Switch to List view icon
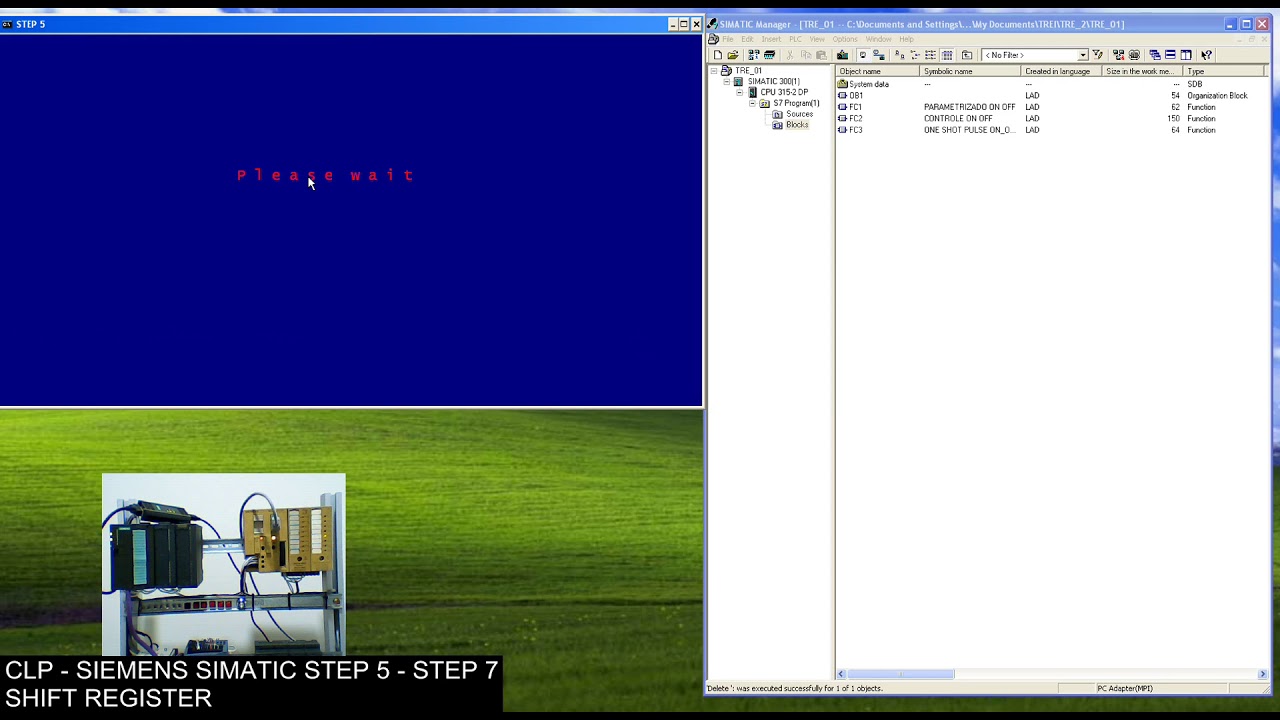 pyautogui.click(x=930, y=55)
